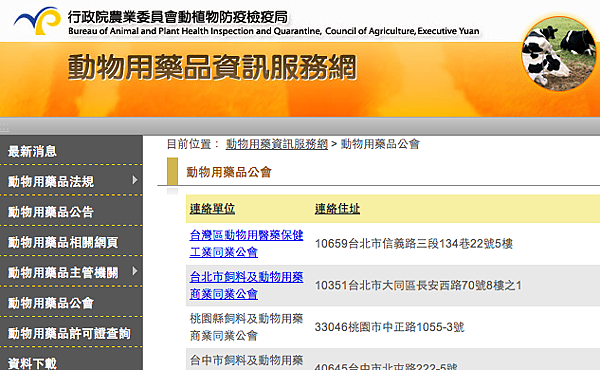This screenshot has width=600, height=370.
Task: Select address 10351台北市大同區長安西路70號8樓之1
Action: click(x=418, y=285)
